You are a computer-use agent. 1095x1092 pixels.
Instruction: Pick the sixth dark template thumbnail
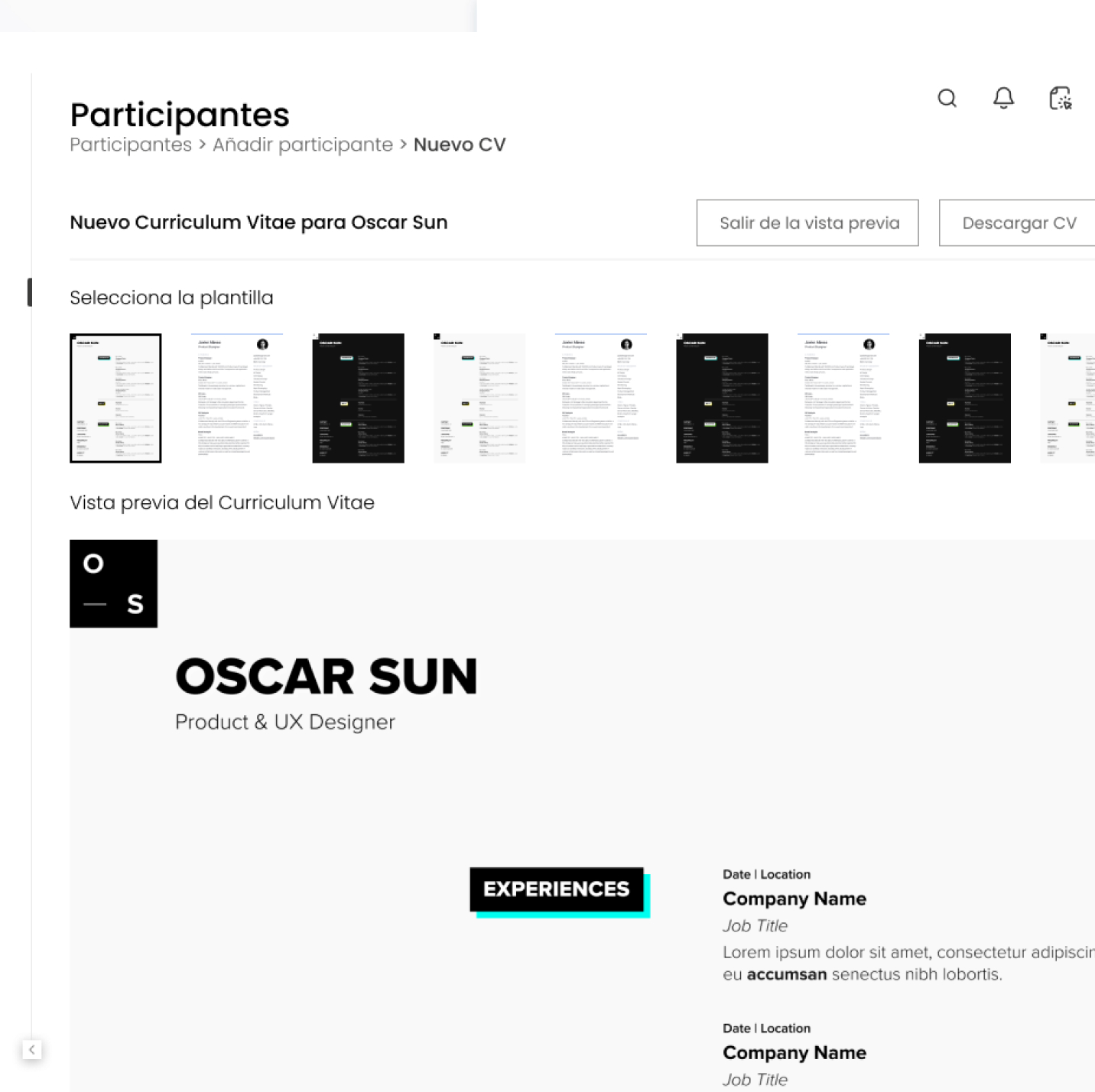(722, 398)
